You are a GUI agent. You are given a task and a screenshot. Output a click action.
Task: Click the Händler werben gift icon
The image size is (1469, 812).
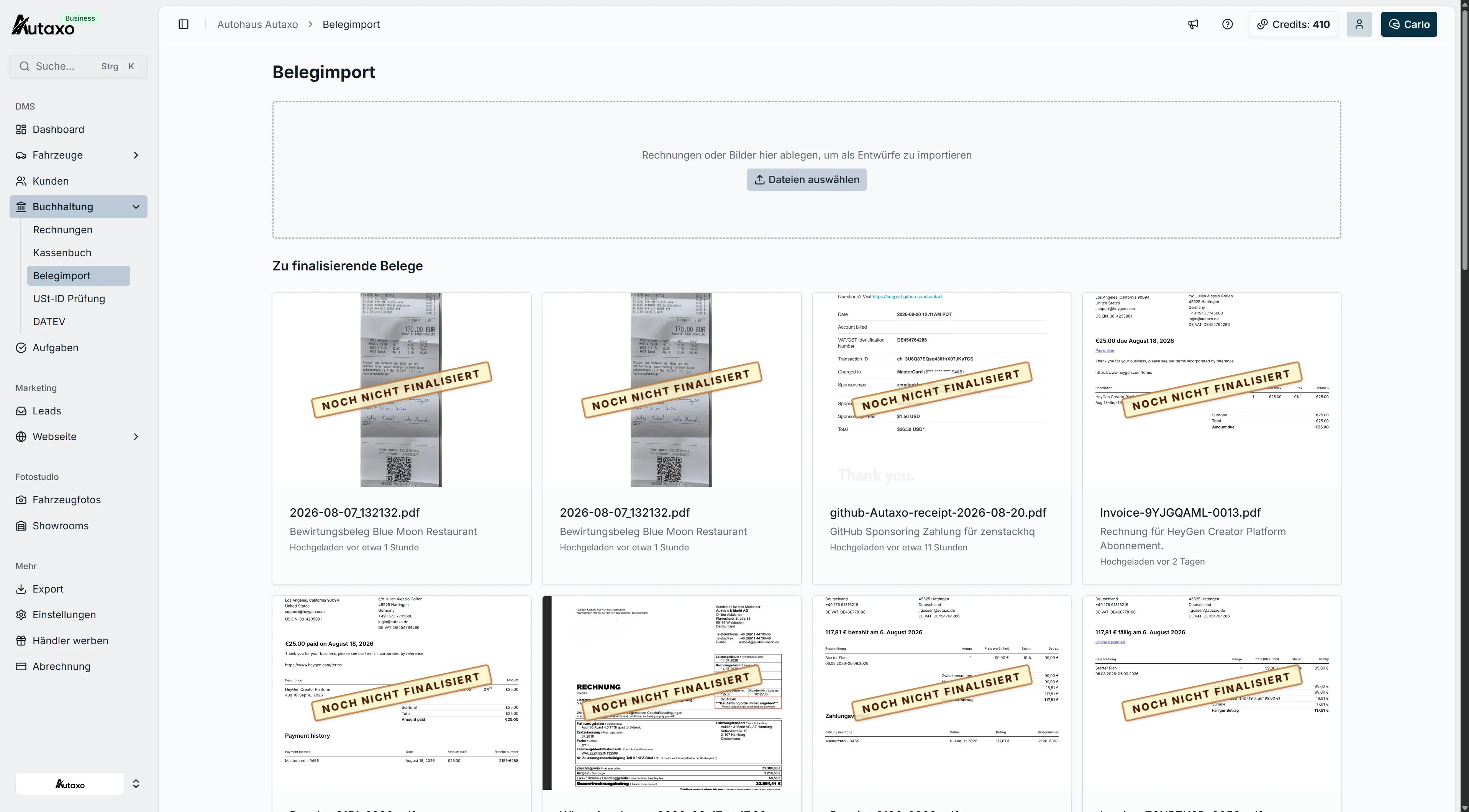pyautogui.click(x=21, y=641)
